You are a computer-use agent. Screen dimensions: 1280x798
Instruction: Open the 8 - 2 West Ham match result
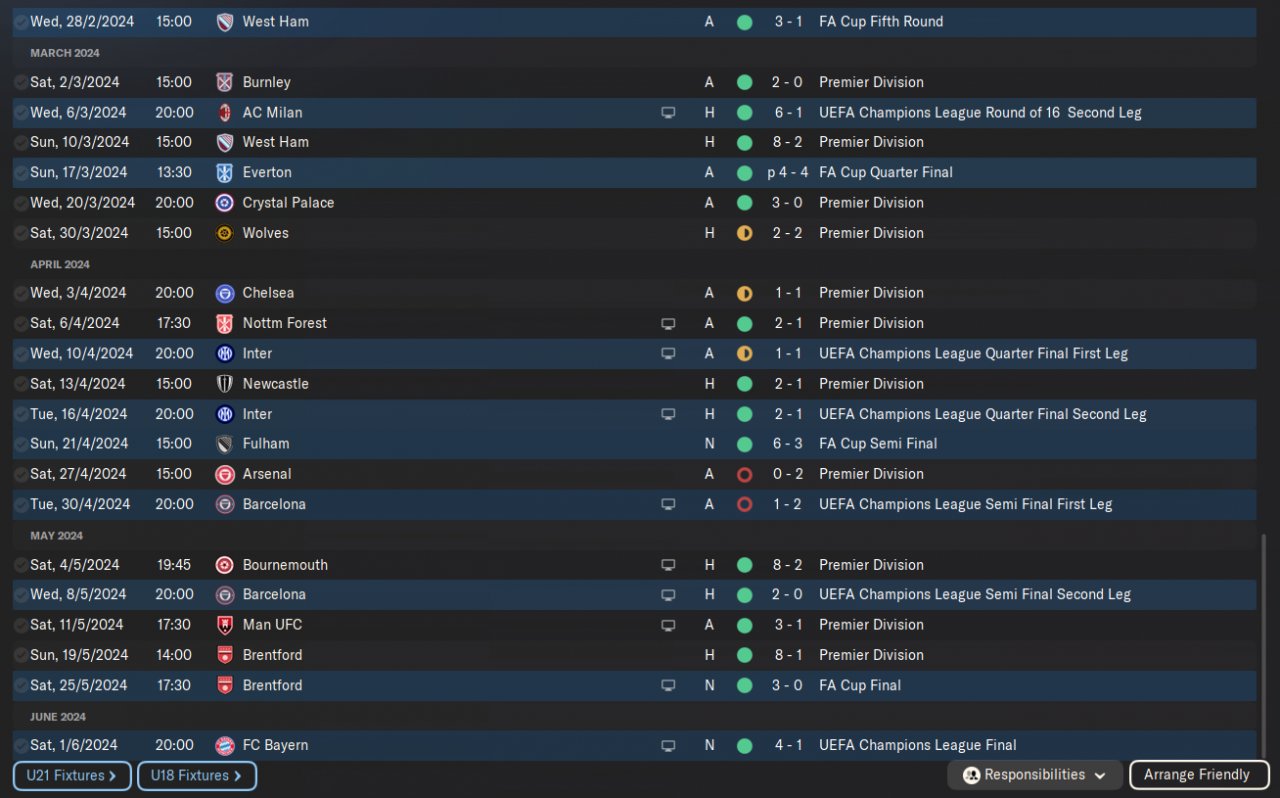tap(787, 142)
